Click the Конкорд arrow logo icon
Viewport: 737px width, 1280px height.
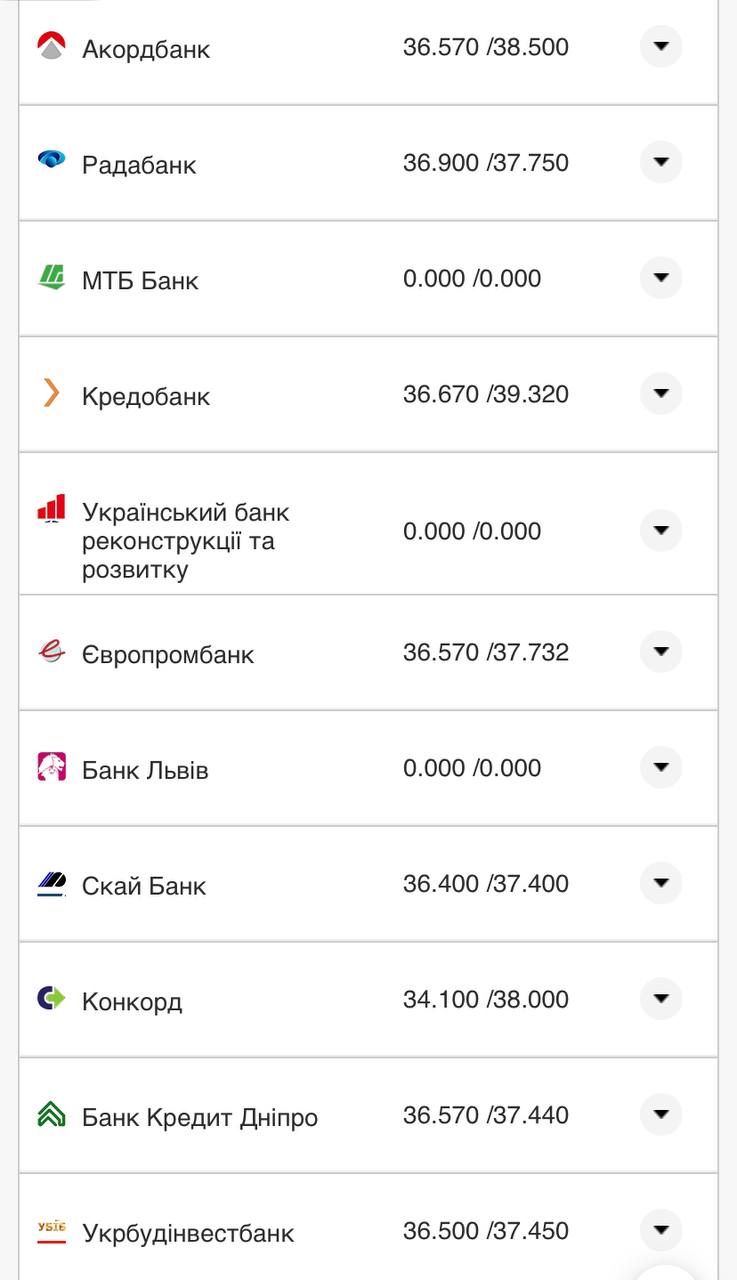tap(51, 998)
